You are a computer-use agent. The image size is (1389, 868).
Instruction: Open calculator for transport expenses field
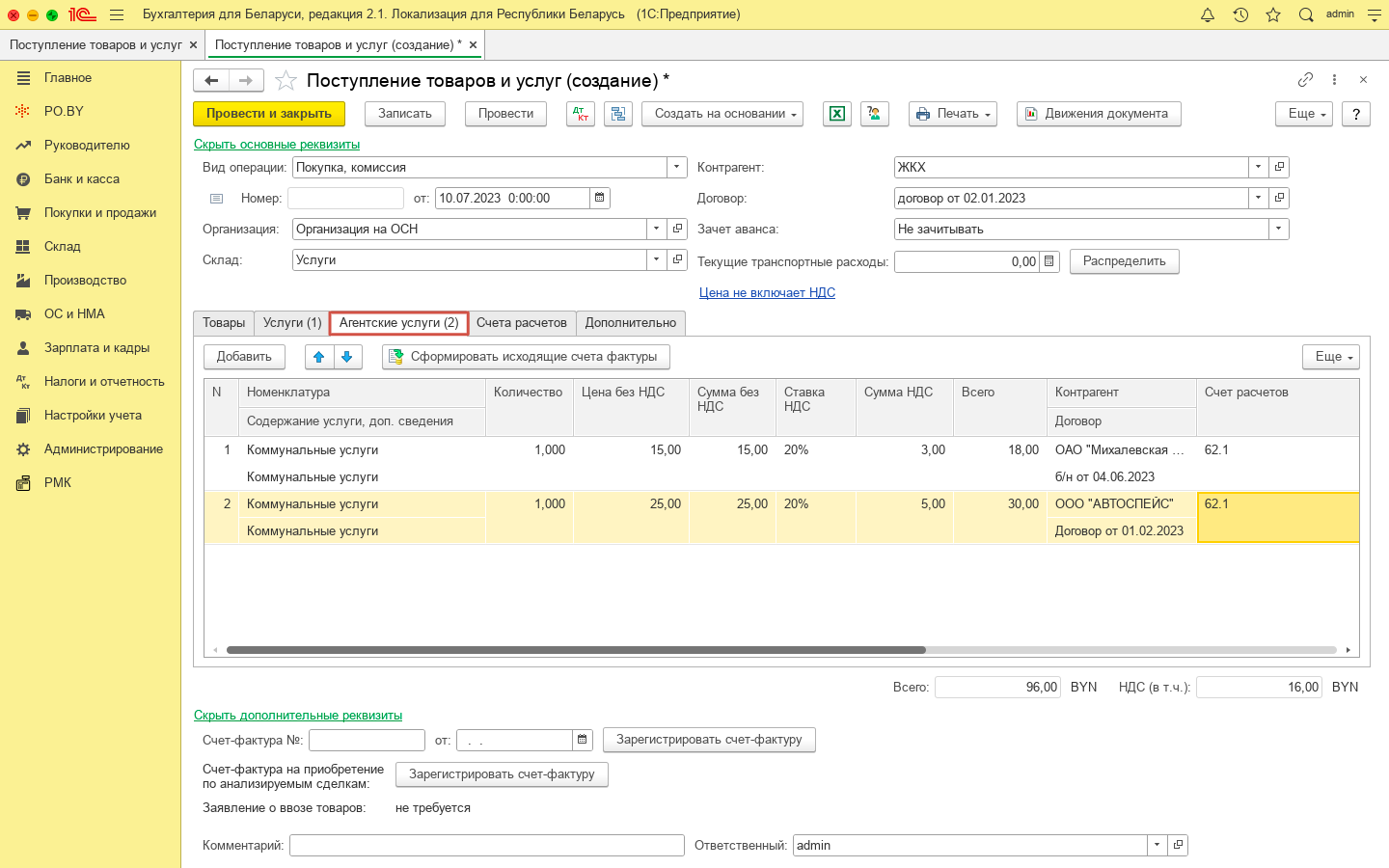tap(1049, 261)
